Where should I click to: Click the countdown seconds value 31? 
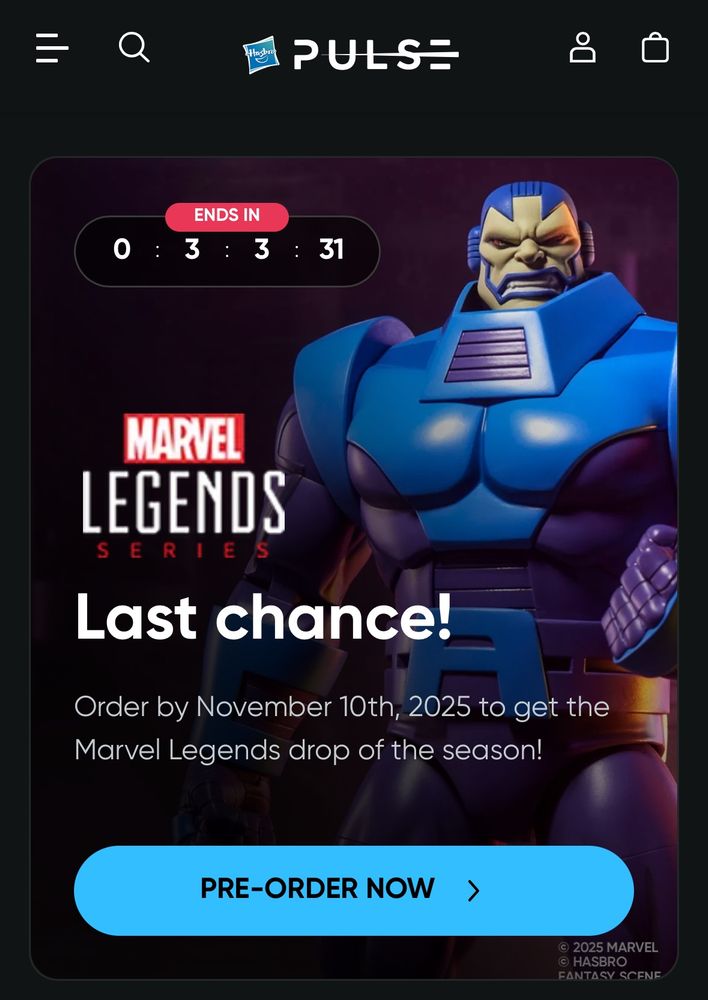pyautogui.click(x=332, y=250)
